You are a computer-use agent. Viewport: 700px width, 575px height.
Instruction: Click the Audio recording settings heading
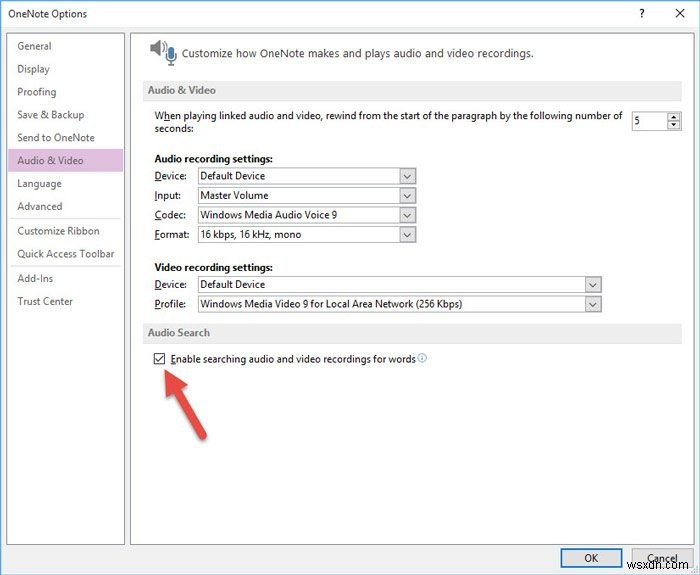click(213, 158)
